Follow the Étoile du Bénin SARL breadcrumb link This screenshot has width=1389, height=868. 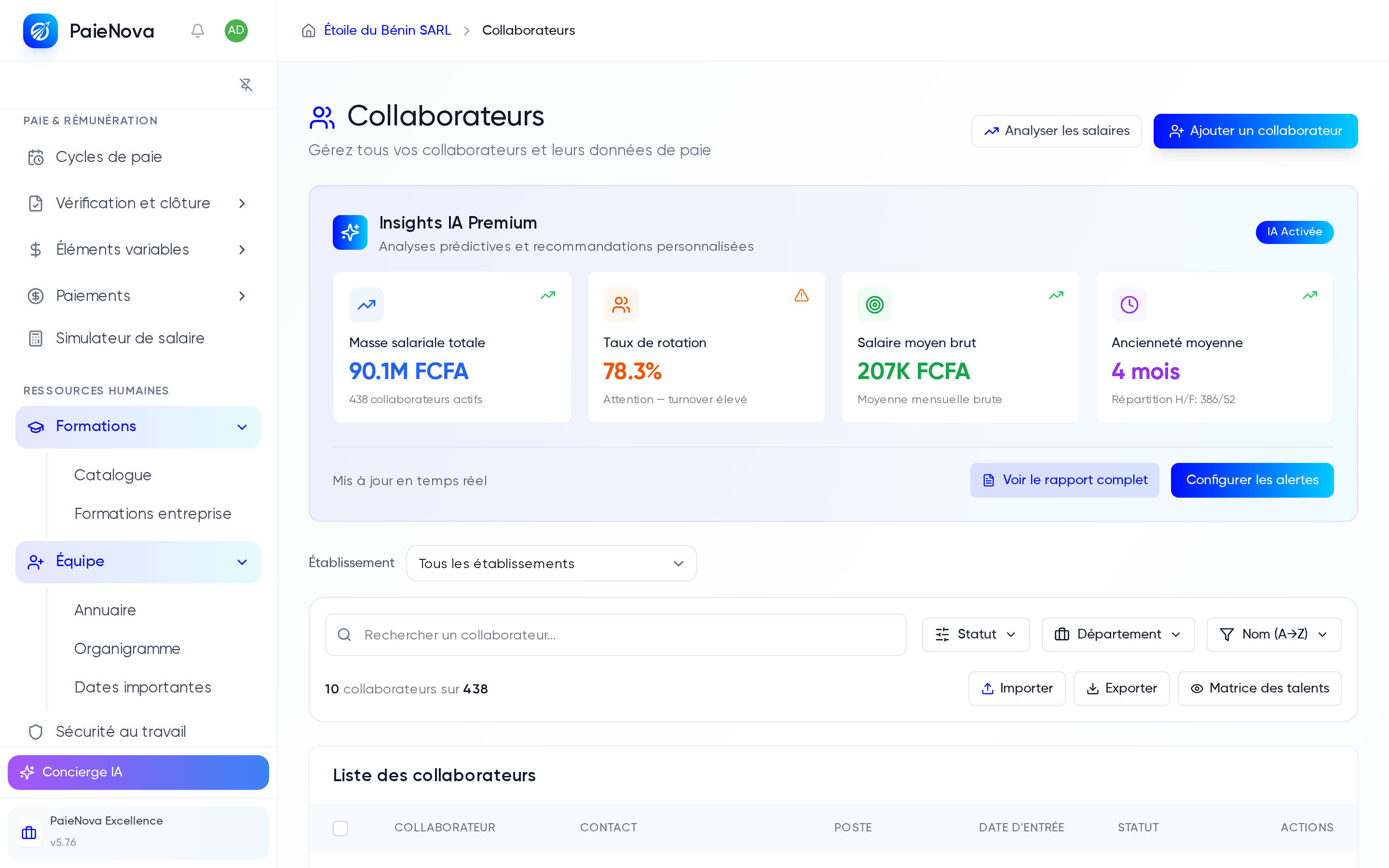pos(387,30)
